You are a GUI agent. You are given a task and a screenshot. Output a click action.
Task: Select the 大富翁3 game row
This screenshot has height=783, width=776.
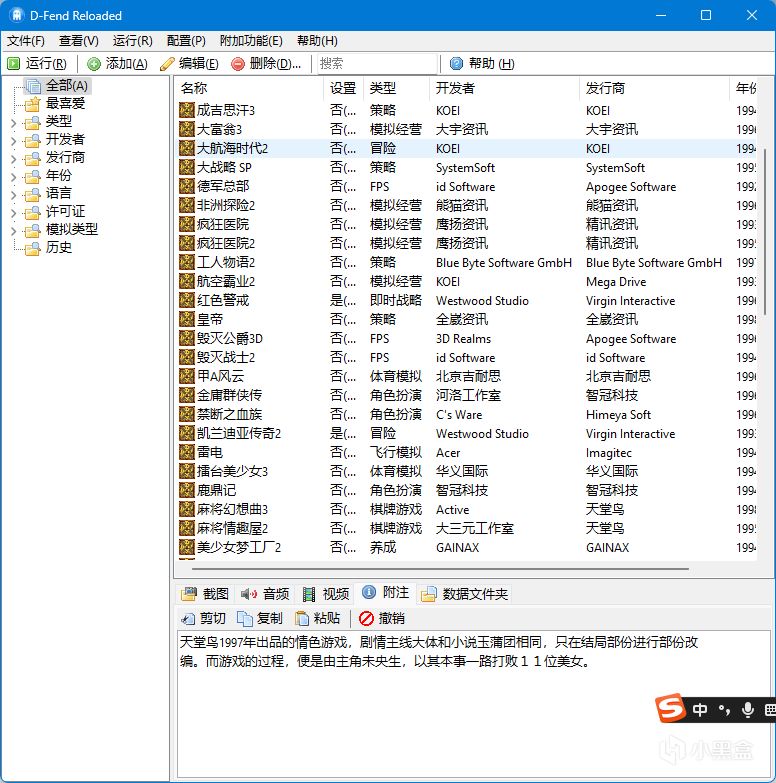click(467, 129)
